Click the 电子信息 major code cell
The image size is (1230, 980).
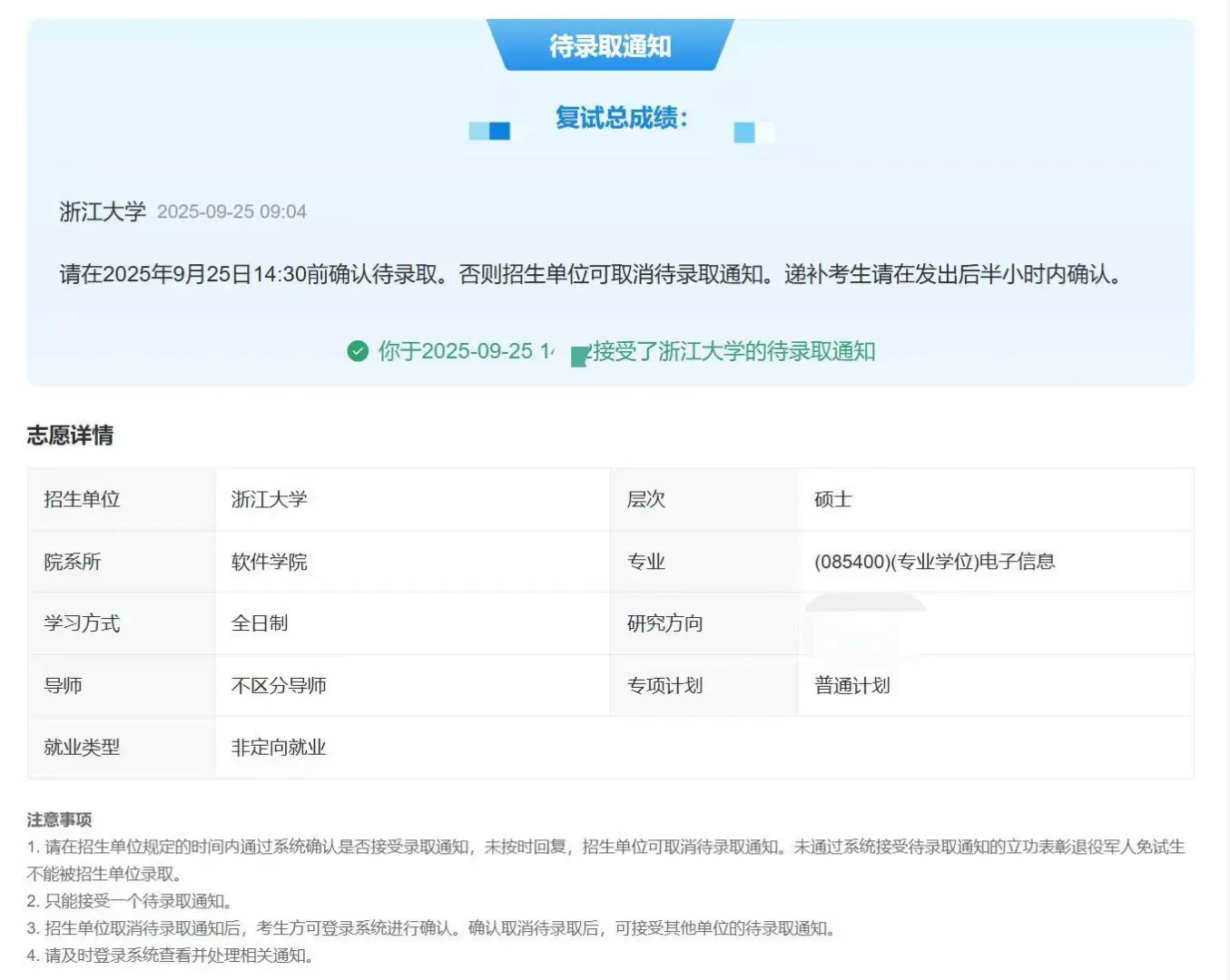tap(936, 562)
